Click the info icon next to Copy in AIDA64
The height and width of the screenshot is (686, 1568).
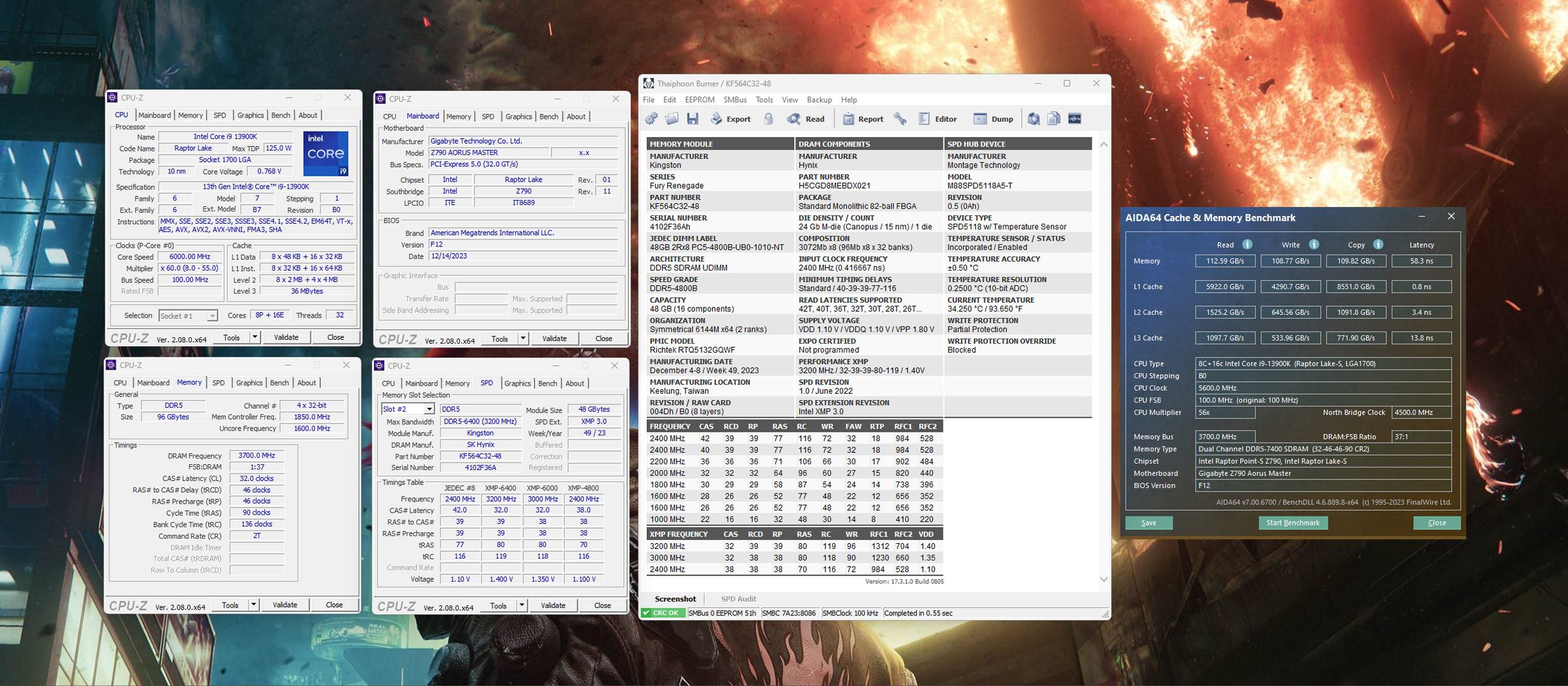point(1378,245)
